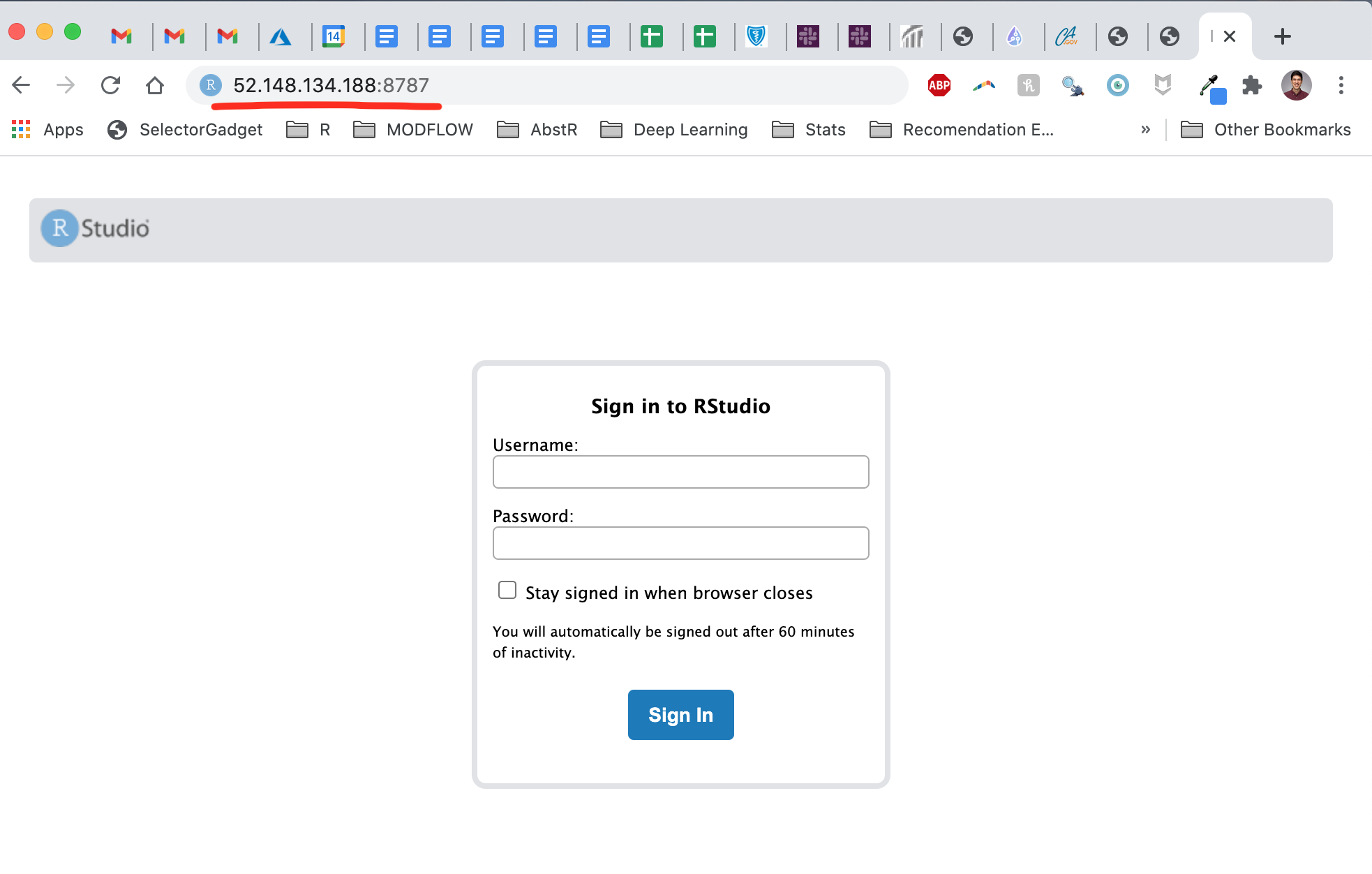The image size is (1372, 874).
Task: Open the water drop icon tab
Action: coord(1015,36)
